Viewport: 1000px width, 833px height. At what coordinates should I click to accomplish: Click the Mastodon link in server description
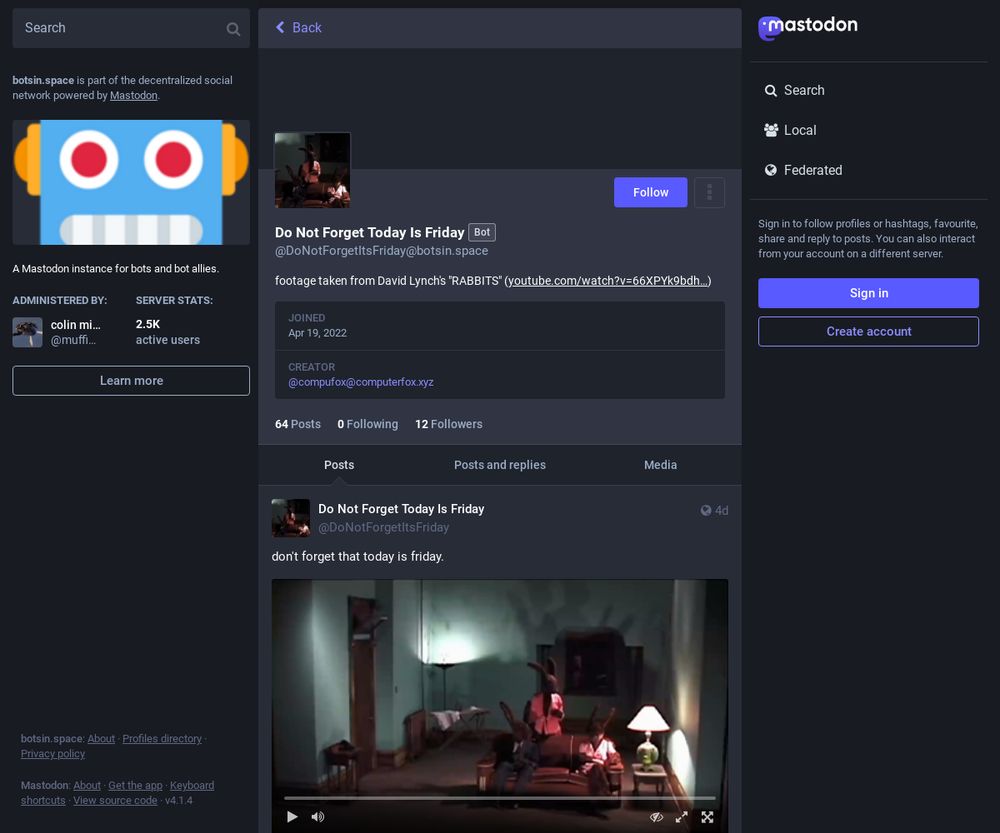133,96
